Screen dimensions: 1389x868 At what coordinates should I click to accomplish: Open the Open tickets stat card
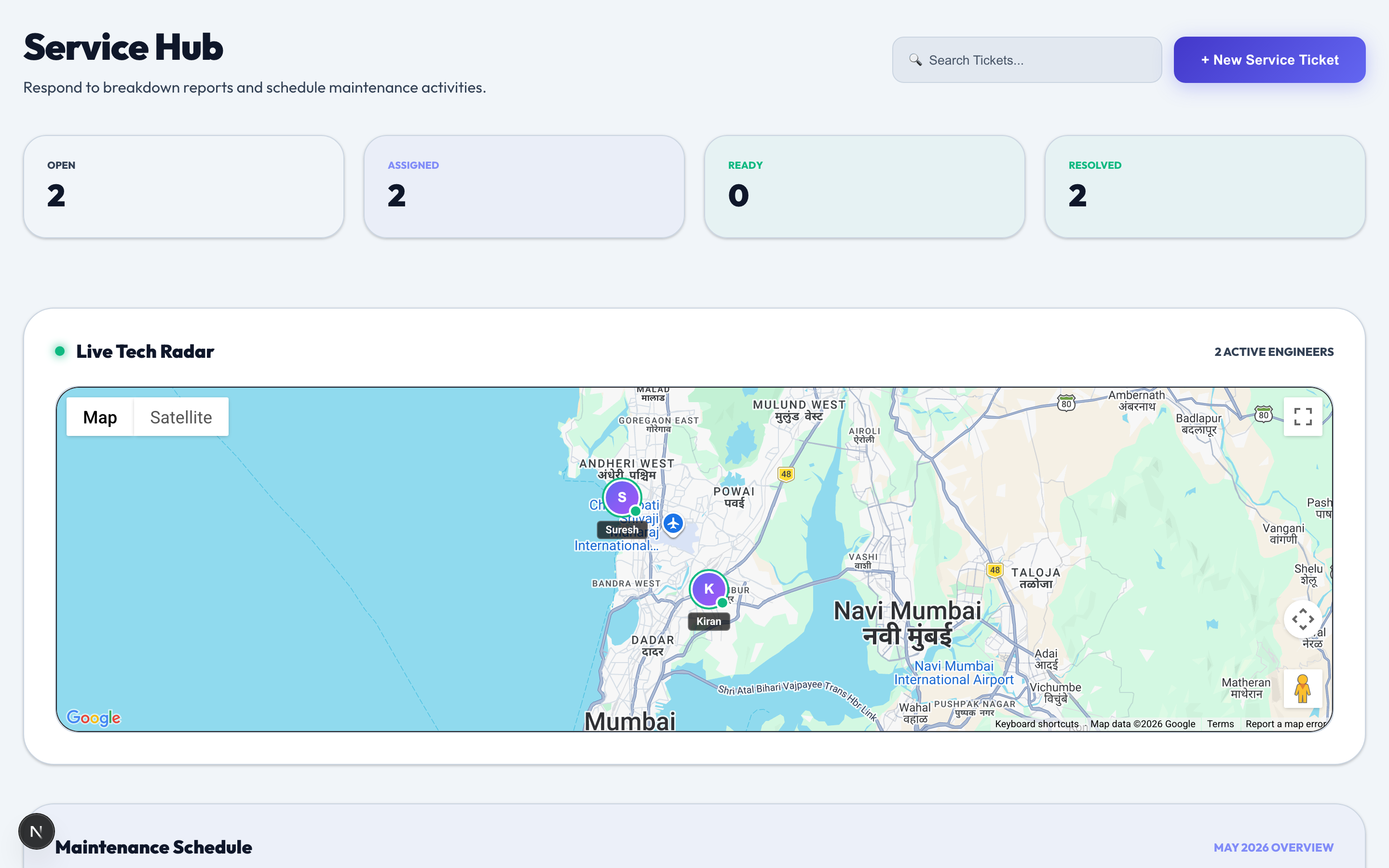tap(184, 187)
